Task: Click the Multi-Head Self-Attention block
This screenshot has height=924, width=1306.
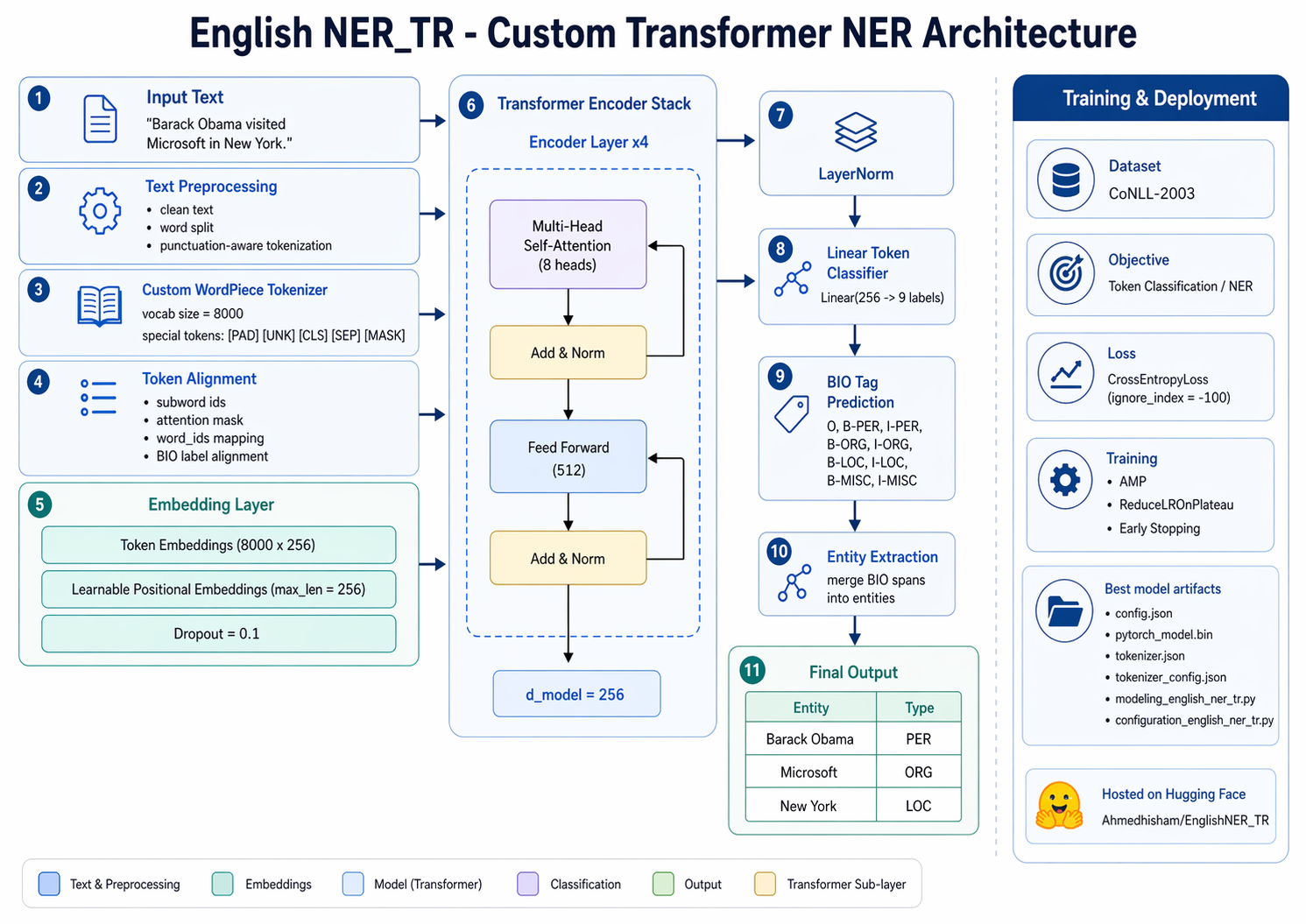Action: tap(568, 244)
